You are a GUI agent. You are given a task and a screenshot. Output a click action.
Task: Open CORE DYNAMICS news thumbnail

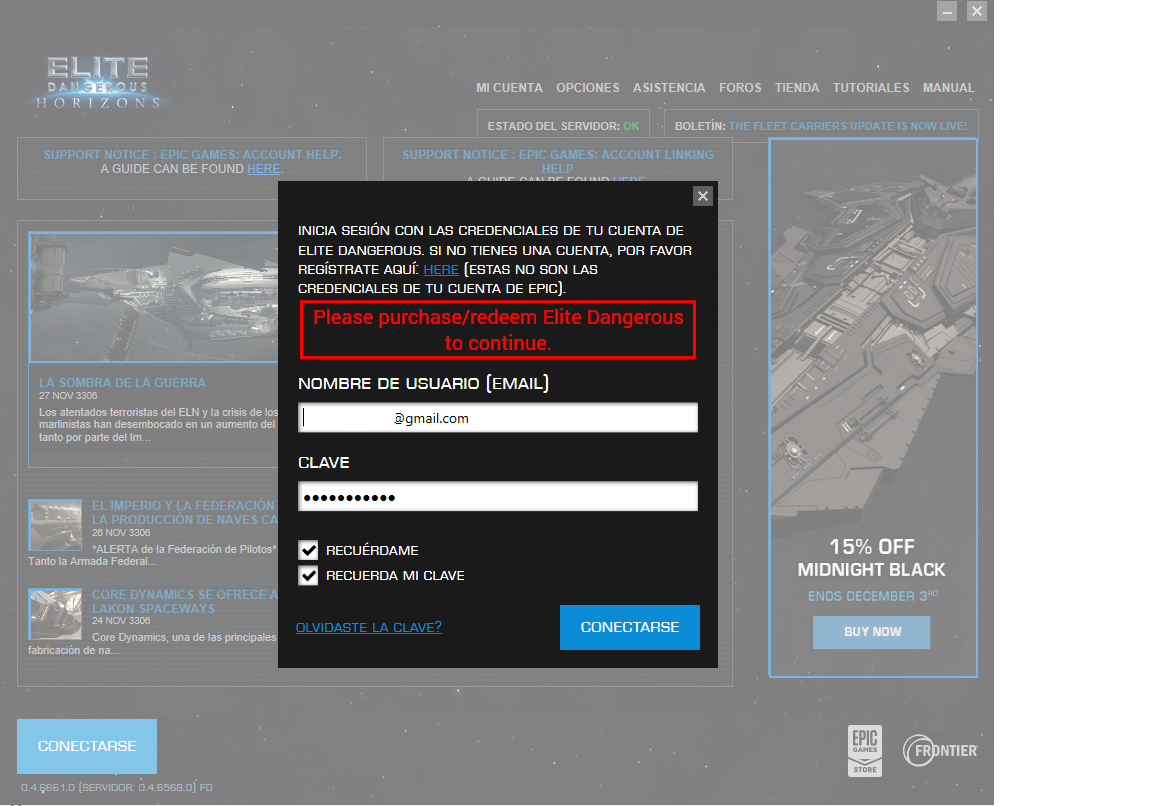(x=55, y=614)
